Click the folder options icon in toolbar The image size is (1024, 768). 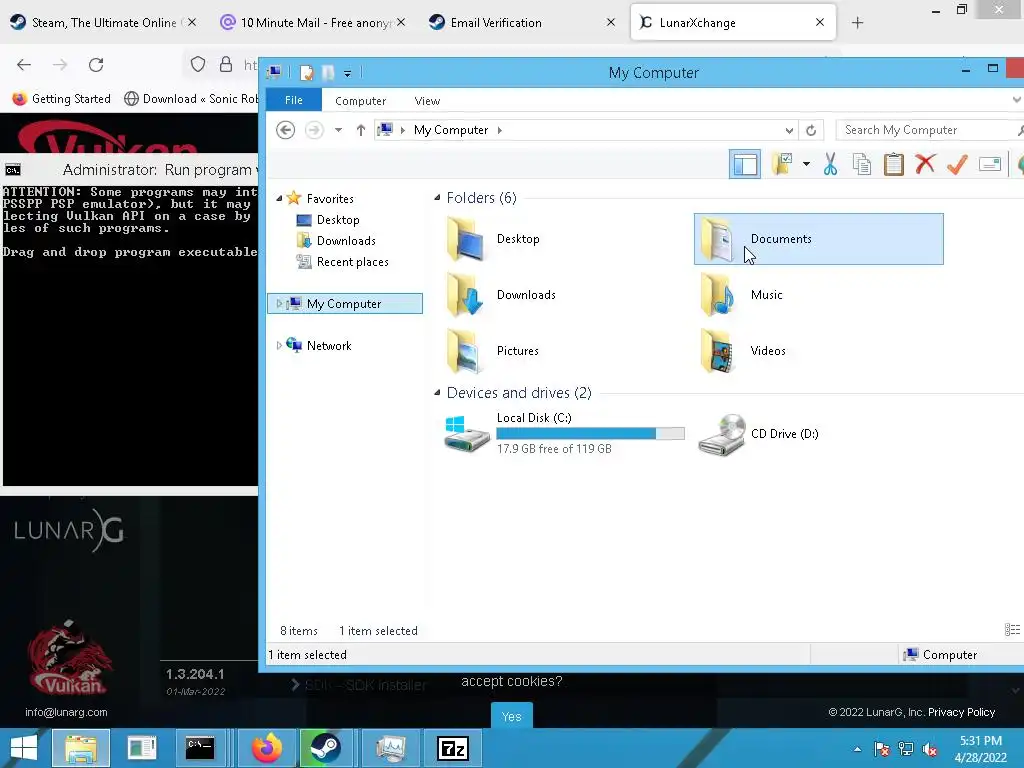click(782, 164)
